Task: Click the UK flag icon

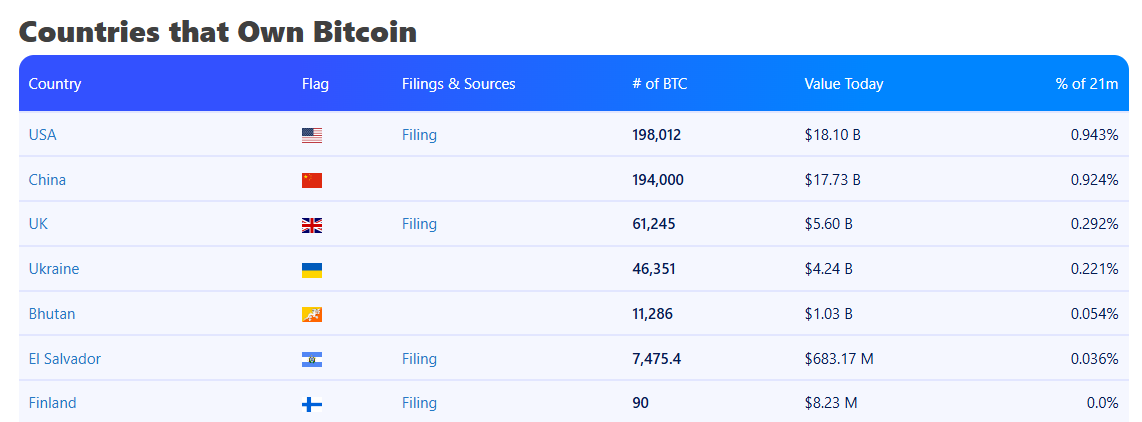Action: click(312, 225)
